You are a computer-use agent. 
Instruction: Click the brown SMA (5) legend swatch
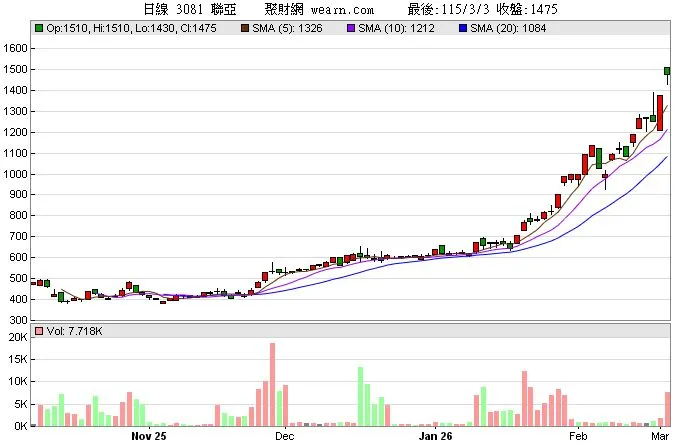click(245, 28)
